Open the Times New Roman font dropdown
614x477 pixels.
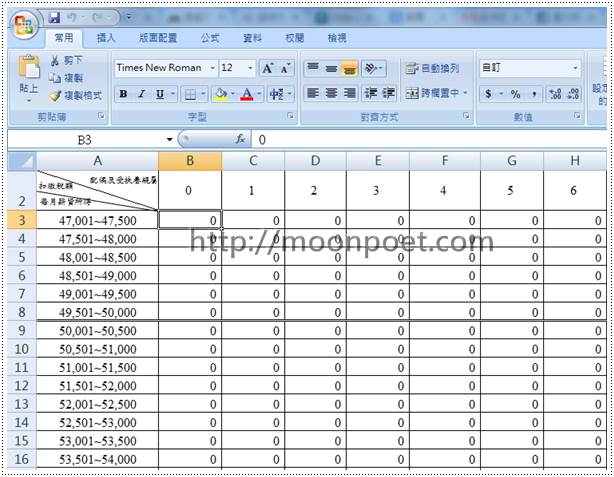click(213, 68)
